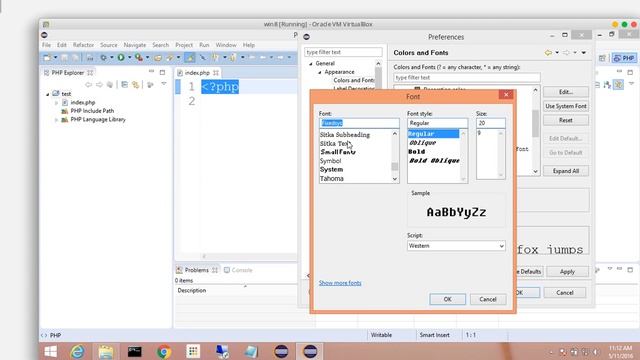The width and height of the screenshot is (640, 360).
Task: Select PHP Include Path tree item
Action: pyautogui.click(x=92, y=111)
